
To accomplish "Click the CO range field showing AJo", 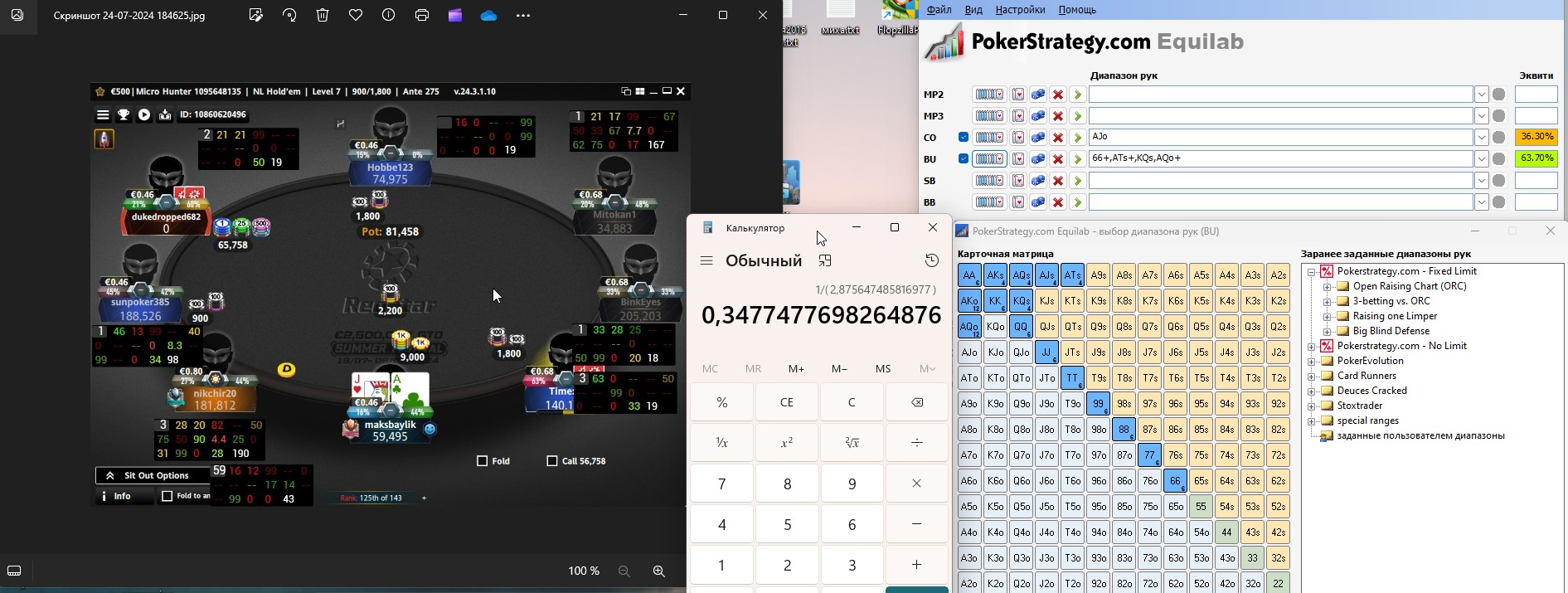I will [1281, 137].
